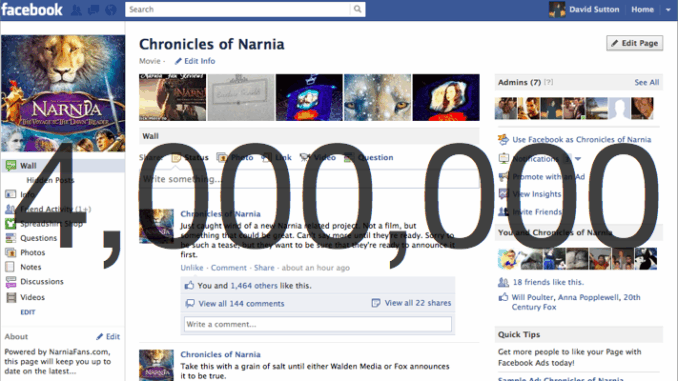Open the blue throne photo thumbnail
Viewport: 678px width, 381px height.
coord(309,97)
